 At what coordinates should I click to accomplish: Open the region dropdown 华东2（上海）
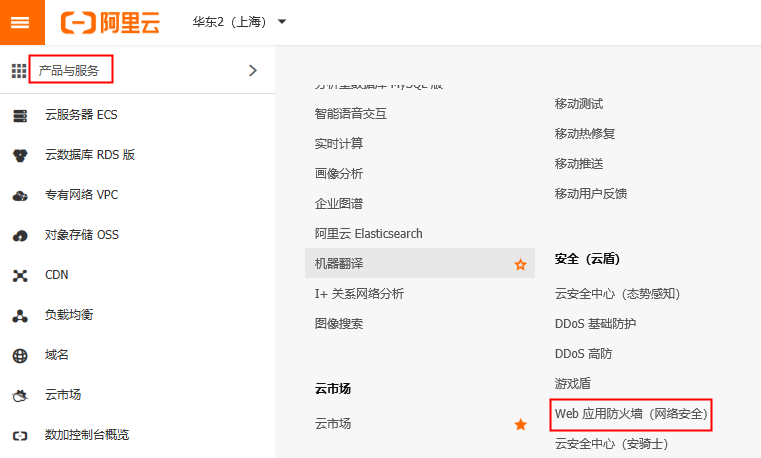(x=239, y=22)
